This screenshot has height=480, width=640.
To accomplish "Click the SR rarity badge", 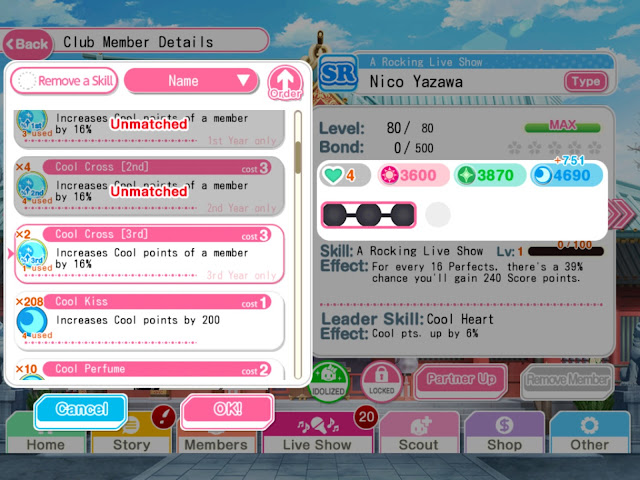I will 338,74.
